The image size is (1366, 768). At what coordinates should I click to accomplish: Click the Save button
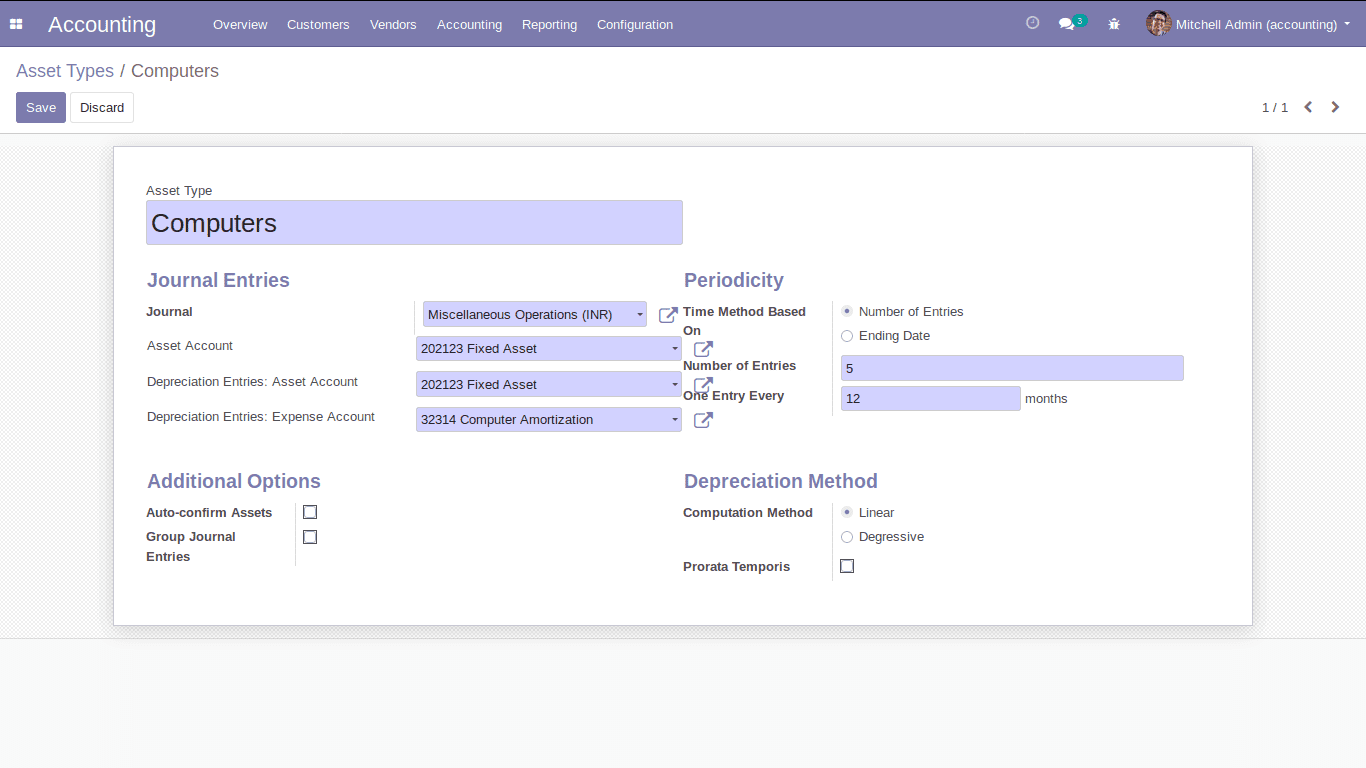click(41, 108)
